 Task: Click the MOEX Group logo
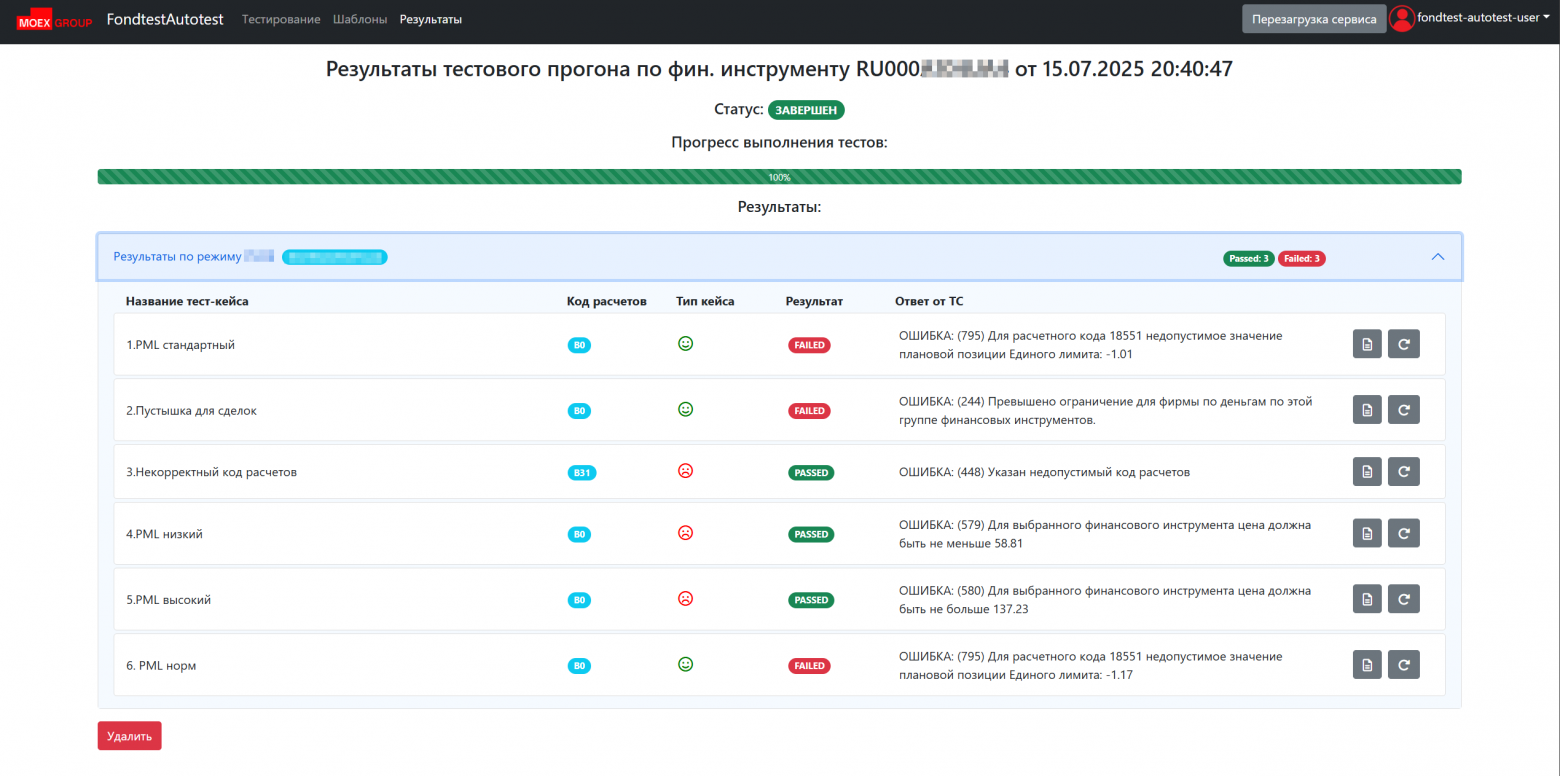54,21
